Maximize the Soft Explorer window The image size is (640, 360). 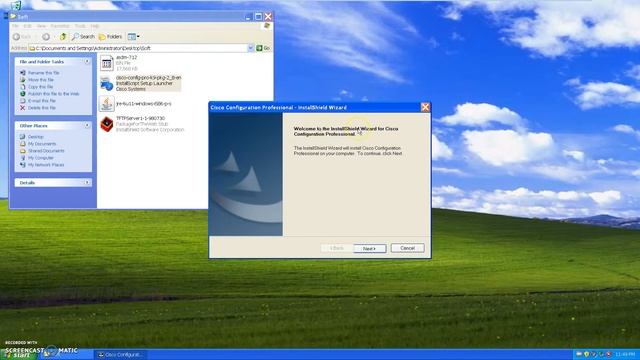click(258, 17)
